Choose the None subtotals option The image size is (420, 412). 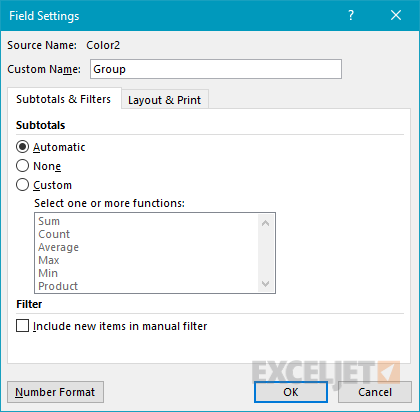[x=22, y=166]
